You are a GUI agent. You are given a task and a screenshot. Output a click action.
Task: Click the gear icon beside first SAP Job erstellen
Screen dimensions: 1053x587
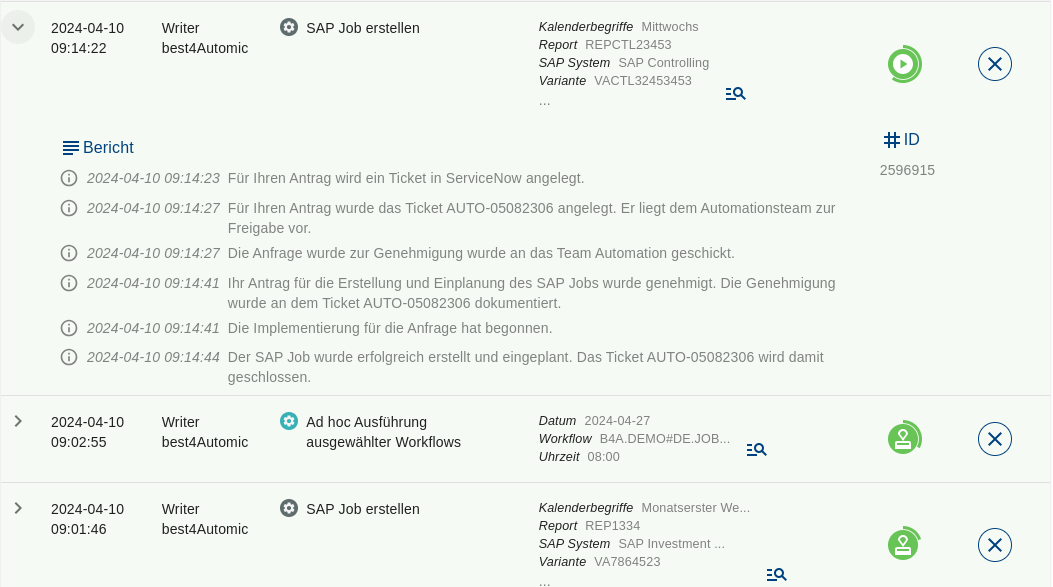coord(289,28)
